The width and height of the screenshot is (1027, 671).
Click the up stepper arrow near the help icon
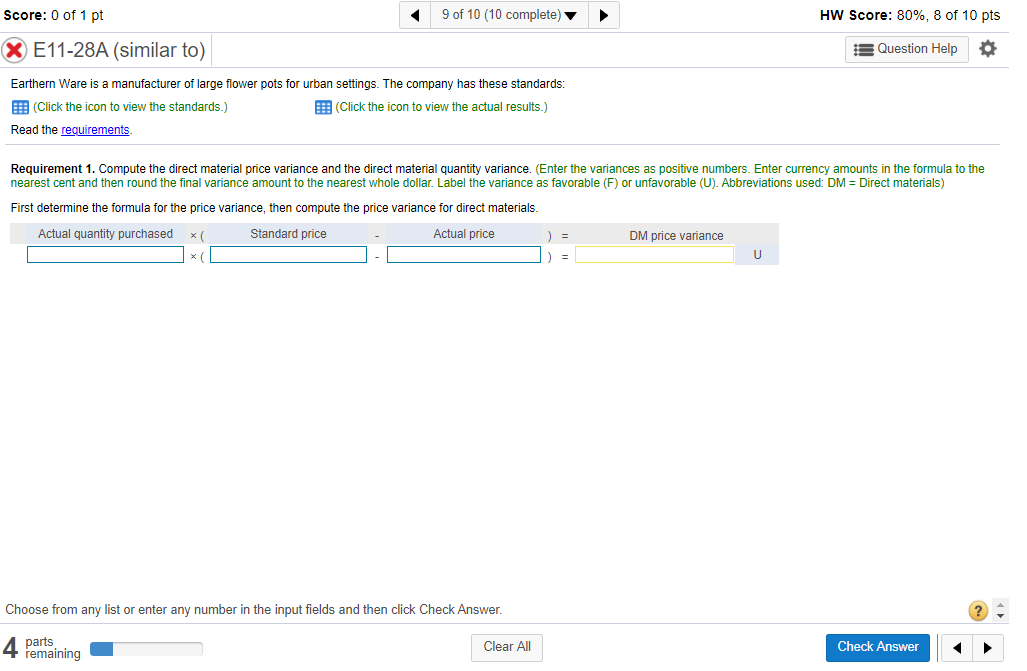1000,604
